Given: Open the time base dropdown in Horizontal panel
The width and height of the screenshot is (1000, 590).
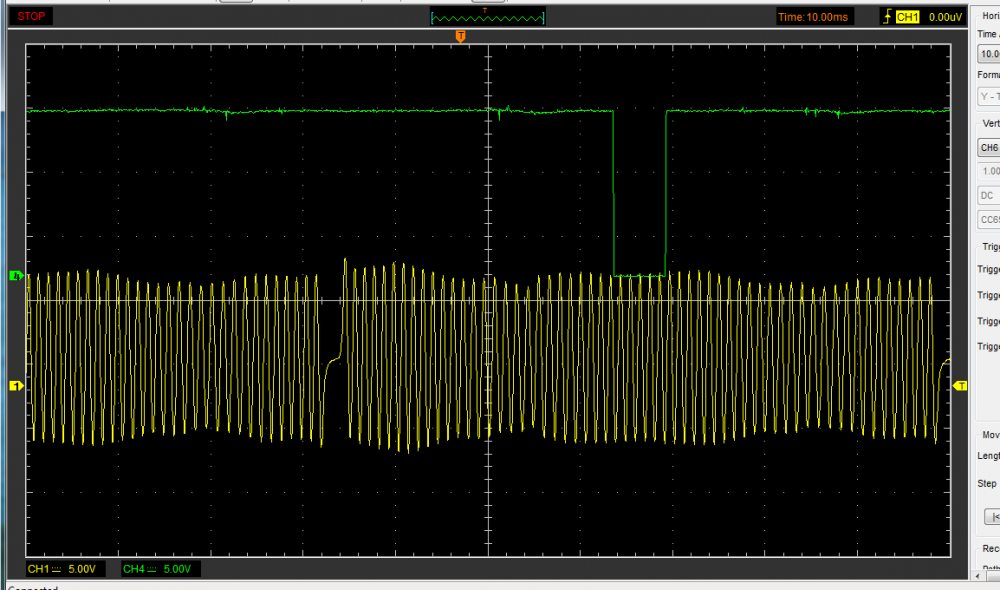Looking at the screenshot, I should click(988, 54).
